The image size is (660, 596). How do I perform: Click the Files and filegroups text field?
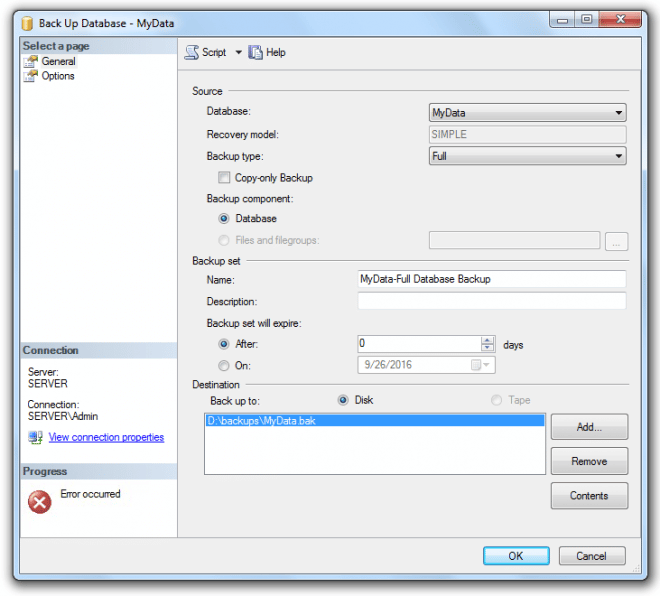514,240
